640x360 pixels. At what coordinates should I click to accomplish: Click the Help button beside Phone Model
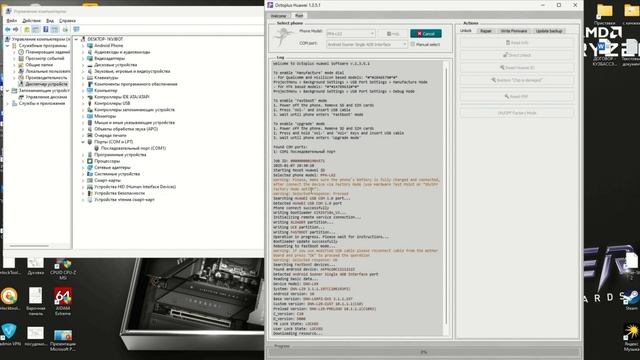click(393, 33)
